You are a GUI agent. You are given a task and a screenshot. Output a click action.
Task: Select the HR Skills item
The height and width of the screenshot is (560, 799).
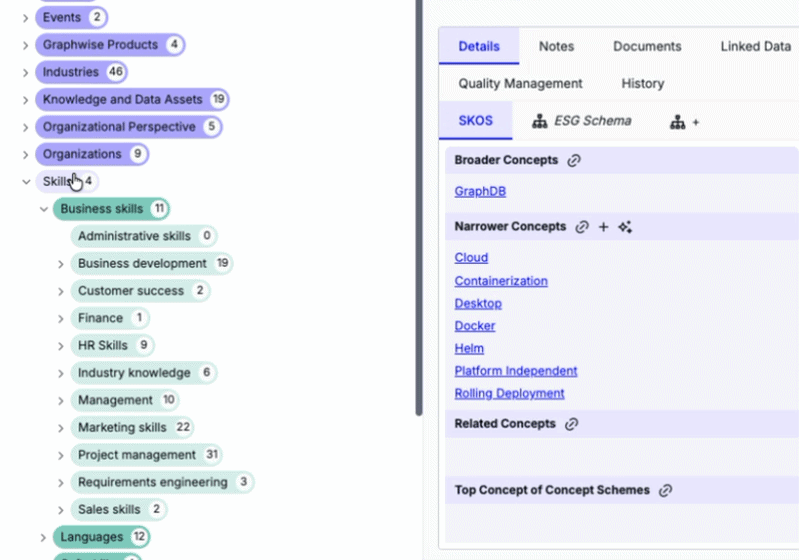[x=112, y=345]
